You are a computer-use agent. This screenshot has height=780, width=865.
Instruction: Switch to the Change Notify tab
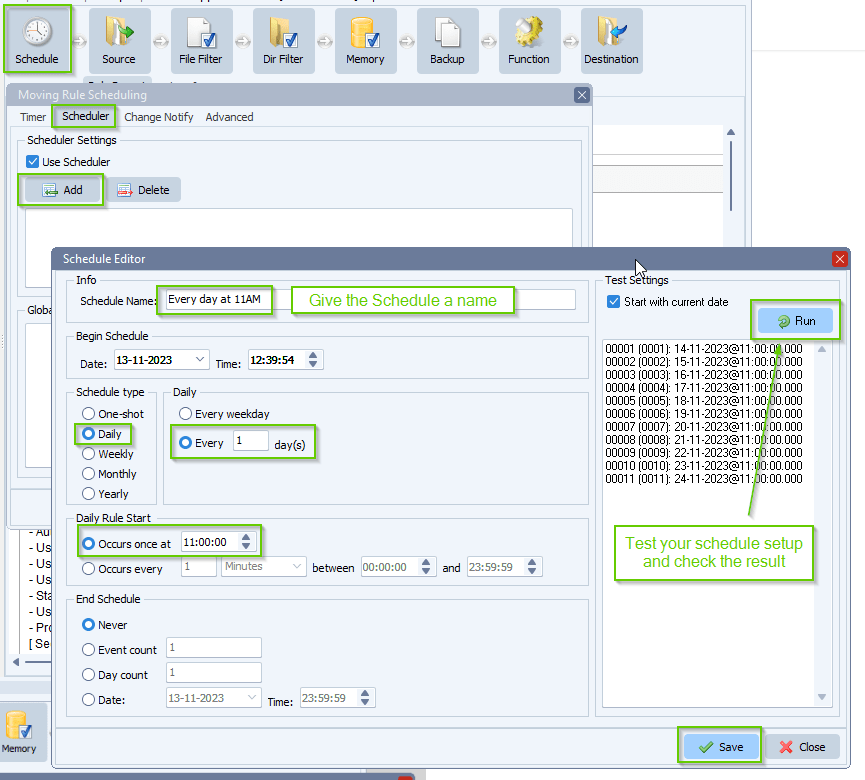pyautogui.click(x=159, y=117)
